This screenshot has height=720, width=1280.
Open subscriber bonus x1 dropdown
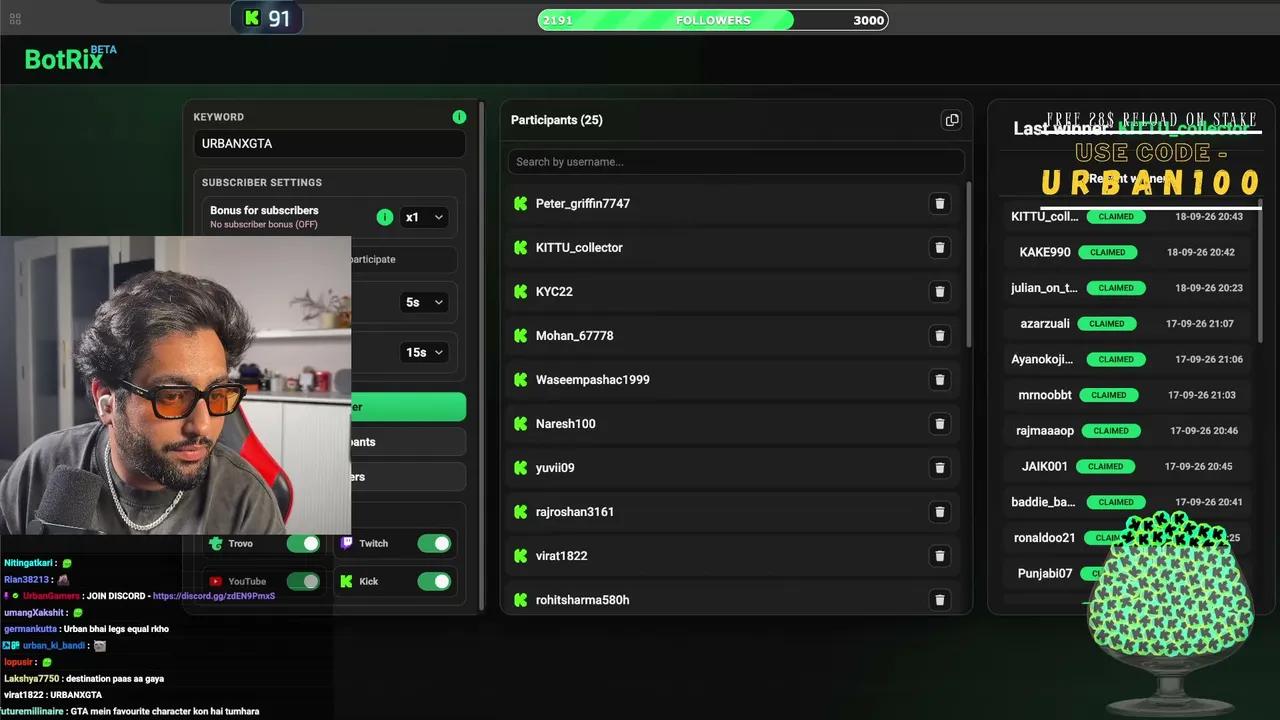pos(424,217)
